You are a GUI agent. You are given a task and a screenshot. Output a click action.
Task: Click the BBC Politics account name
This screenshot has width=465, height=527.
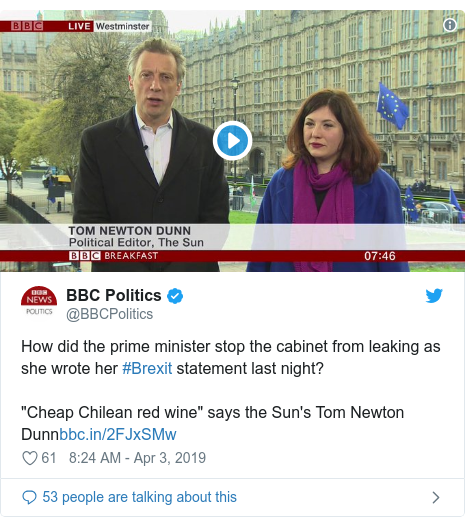pos(114,295)
